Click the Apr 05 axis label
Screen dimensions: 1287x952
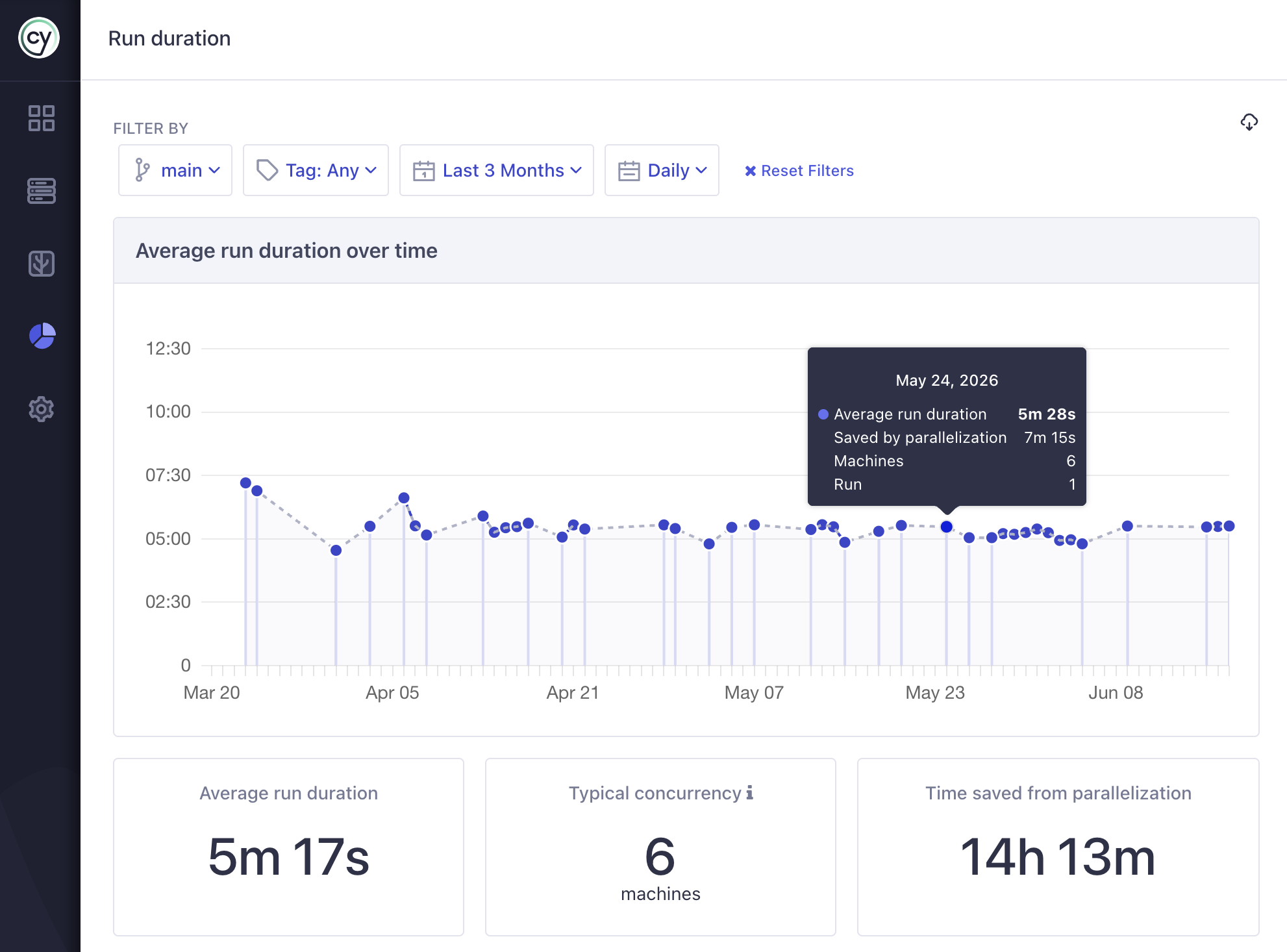[392, 693]
